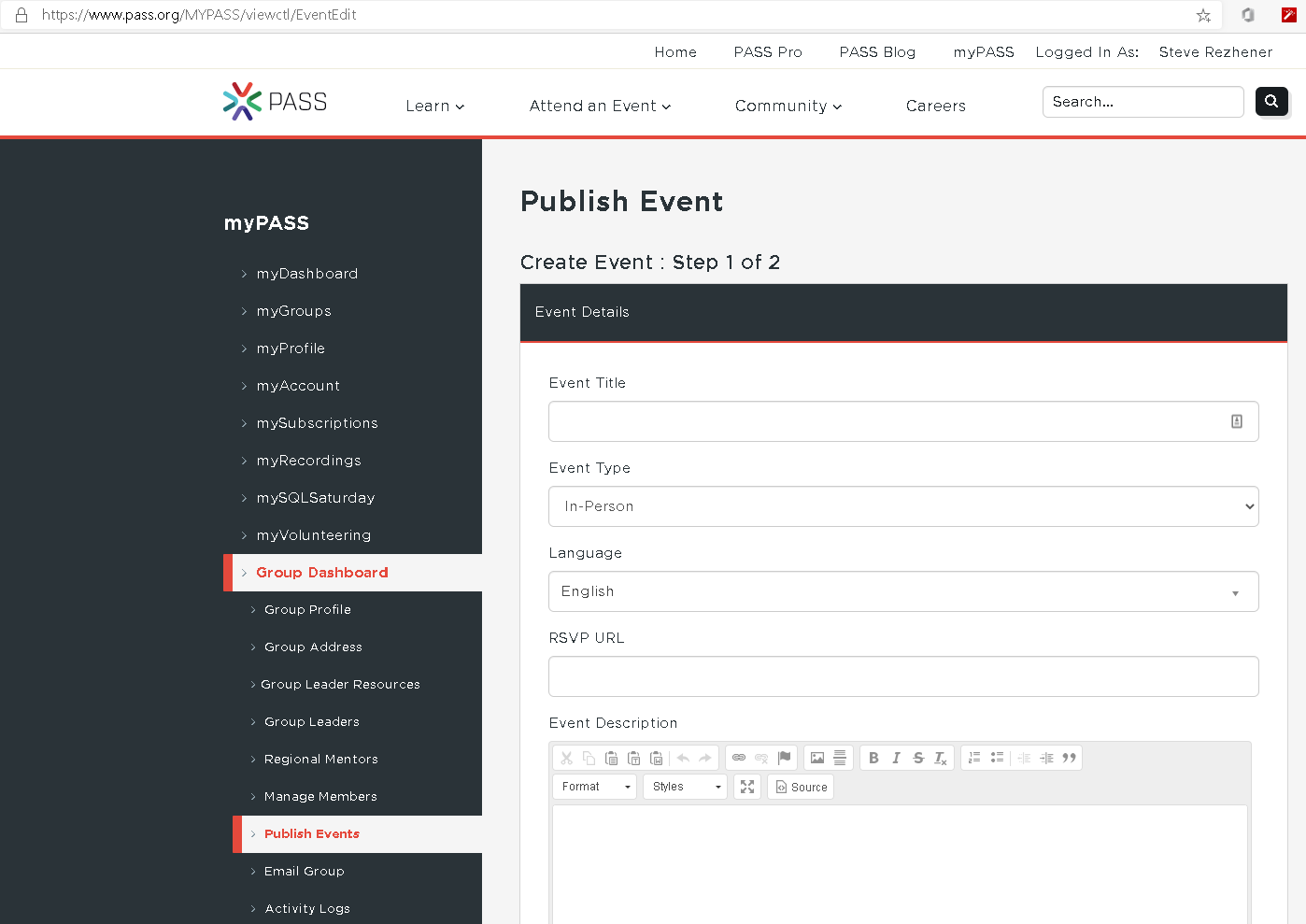Open the Community menu
Viewport: 1306px width, 924px height.
pyautogui.click(x=788, y=106)
